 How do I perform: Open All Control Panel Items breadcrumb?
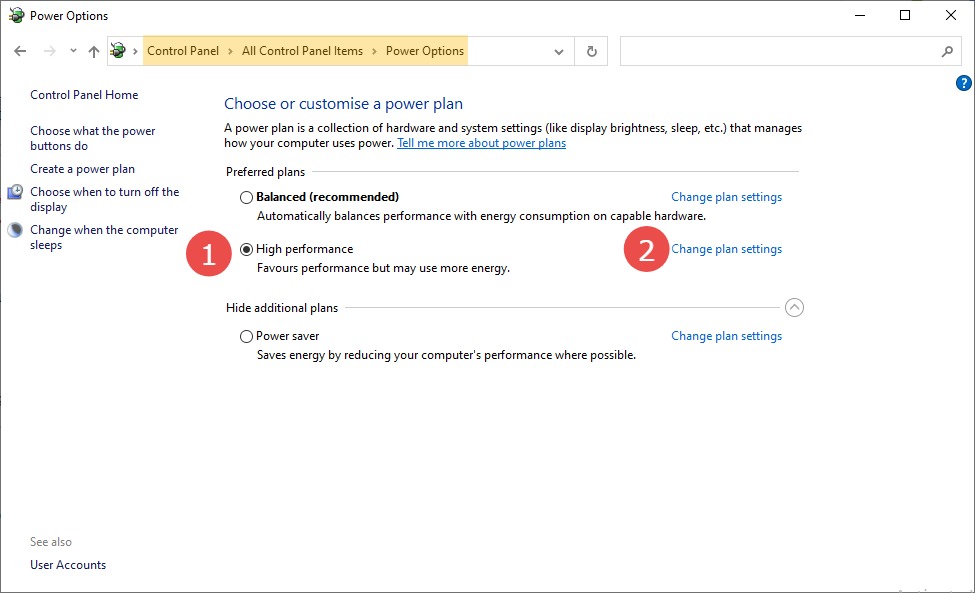[302, 51]
